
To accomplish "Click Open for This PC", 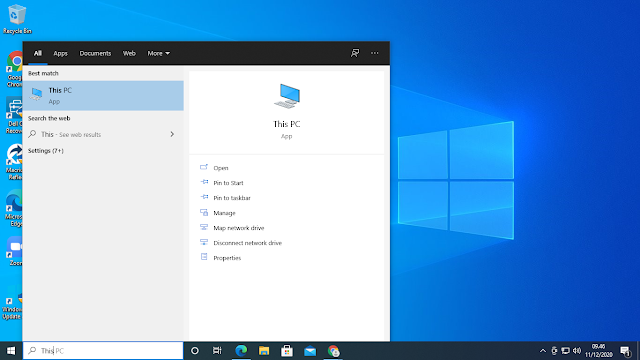I will [220, 168].
